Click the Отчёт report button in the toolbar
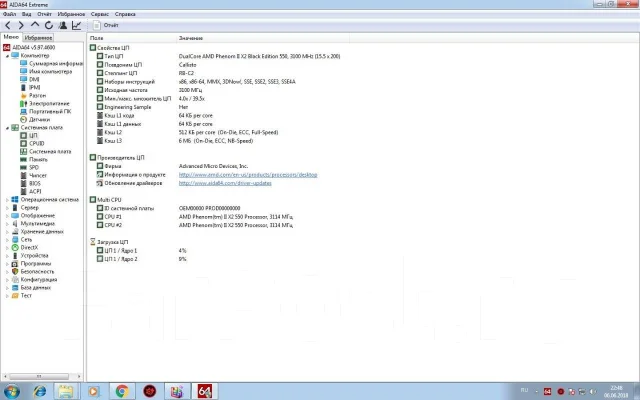640x400 pixels. pyautogui.click(x=106, y=25)
